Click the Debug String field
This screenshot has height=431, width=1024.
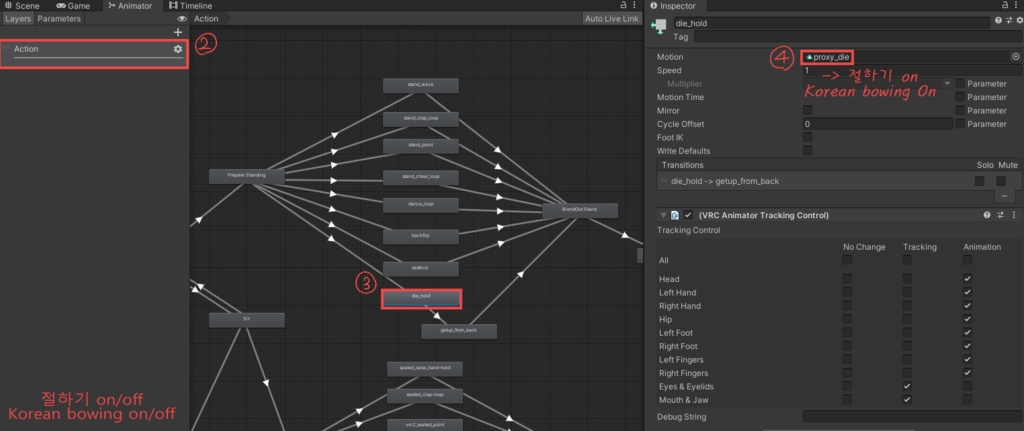coord(912,417)
